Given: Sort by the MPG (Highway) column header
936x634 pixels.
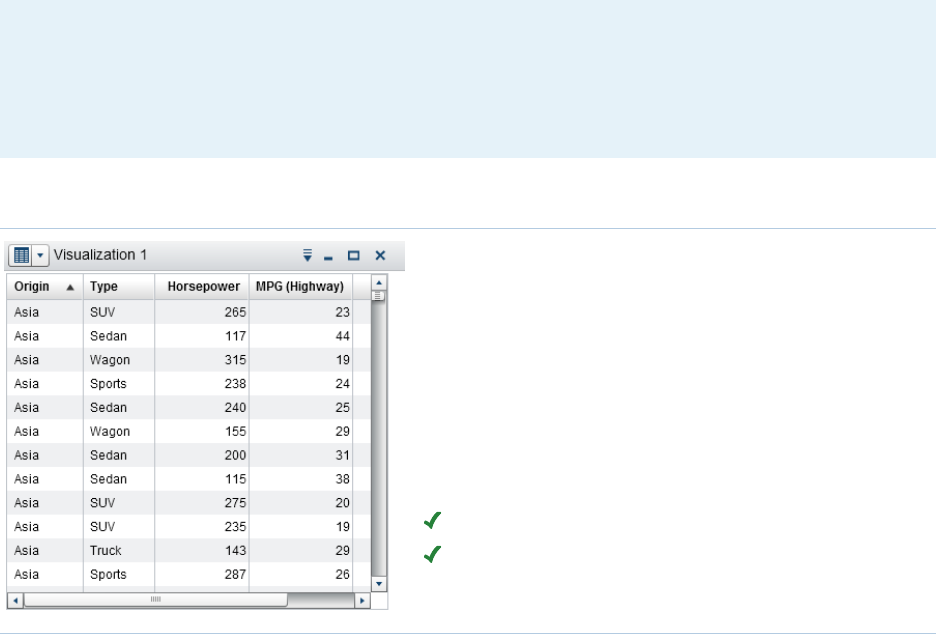Looking at the screenshot, I should (301, 287).
